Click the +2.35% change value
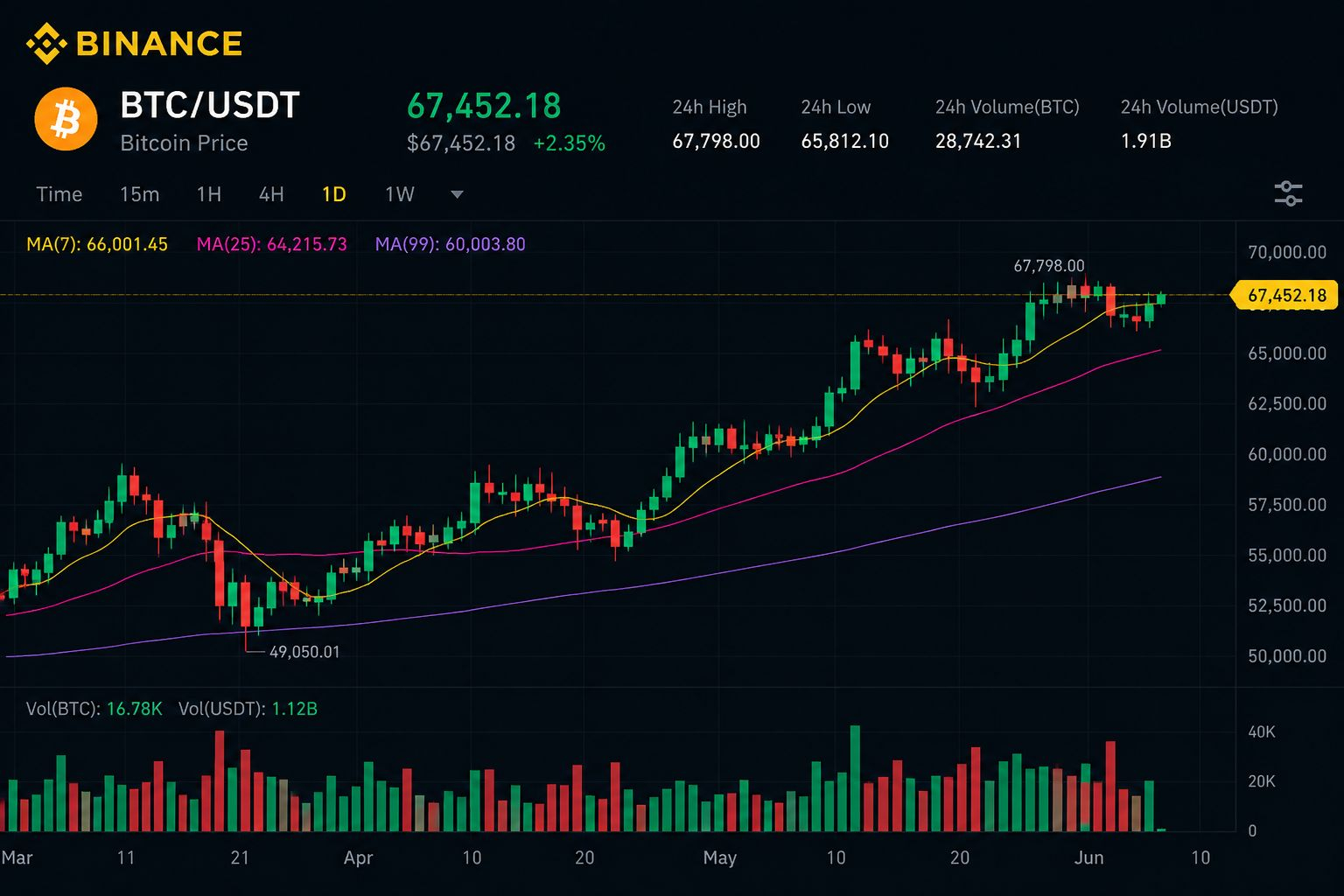Screen dimensions: 1344x896 pyautogui.click(x=570, y=143)
